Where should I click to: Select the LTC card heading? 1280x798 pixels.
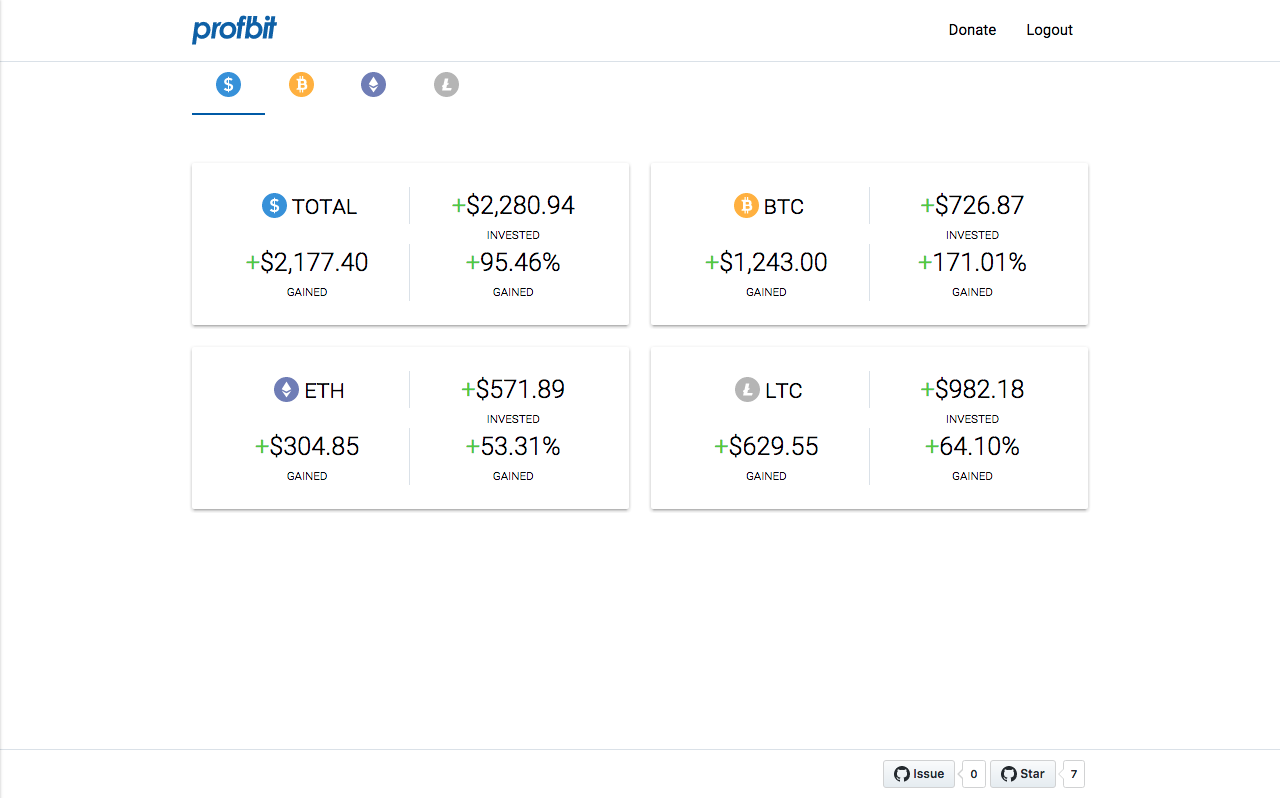point(784,391)
